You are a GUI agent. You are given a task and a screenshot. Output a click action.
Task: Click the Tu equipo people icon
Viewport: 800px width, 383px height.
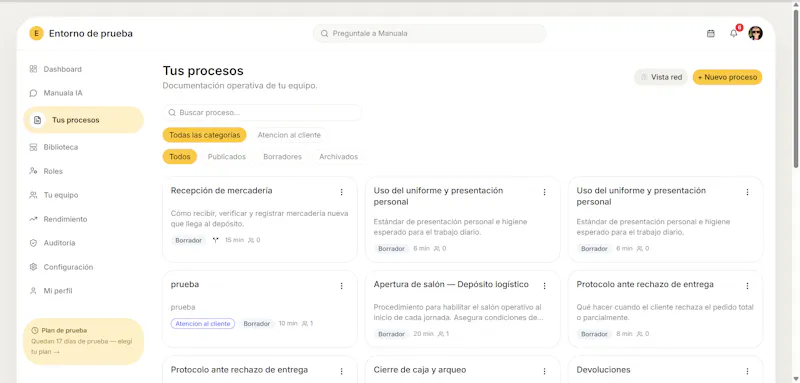[33, 195]
